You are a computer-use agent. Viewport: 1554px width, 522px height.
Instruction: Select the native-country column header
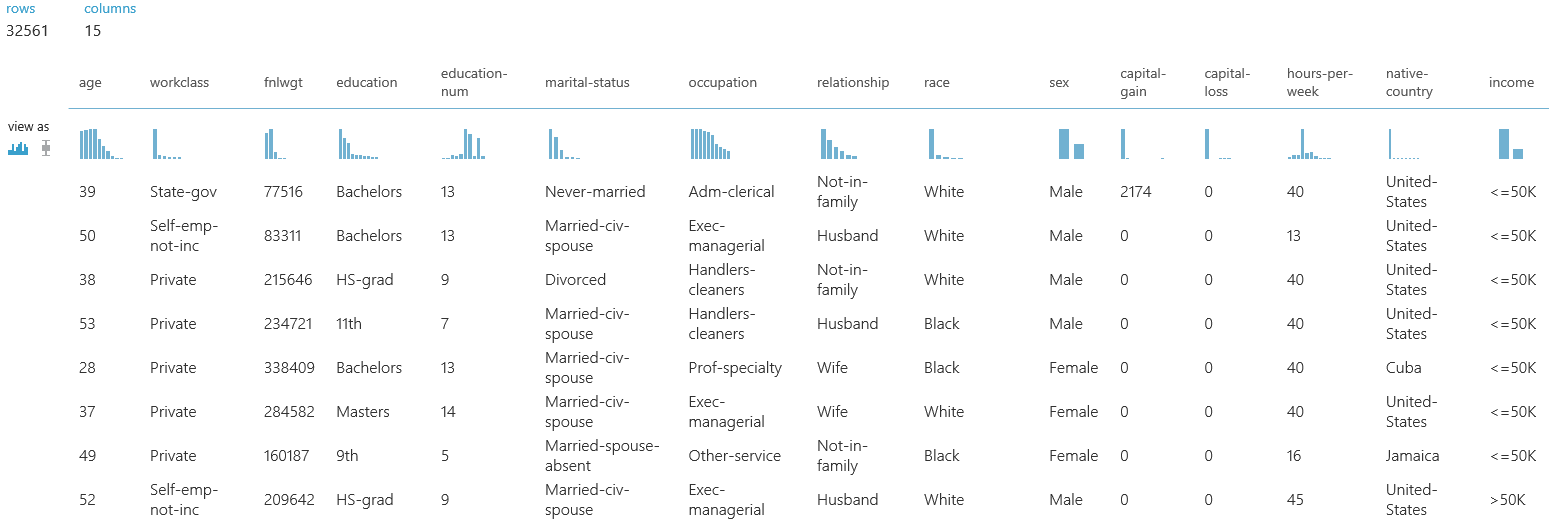click(1409, 82)
